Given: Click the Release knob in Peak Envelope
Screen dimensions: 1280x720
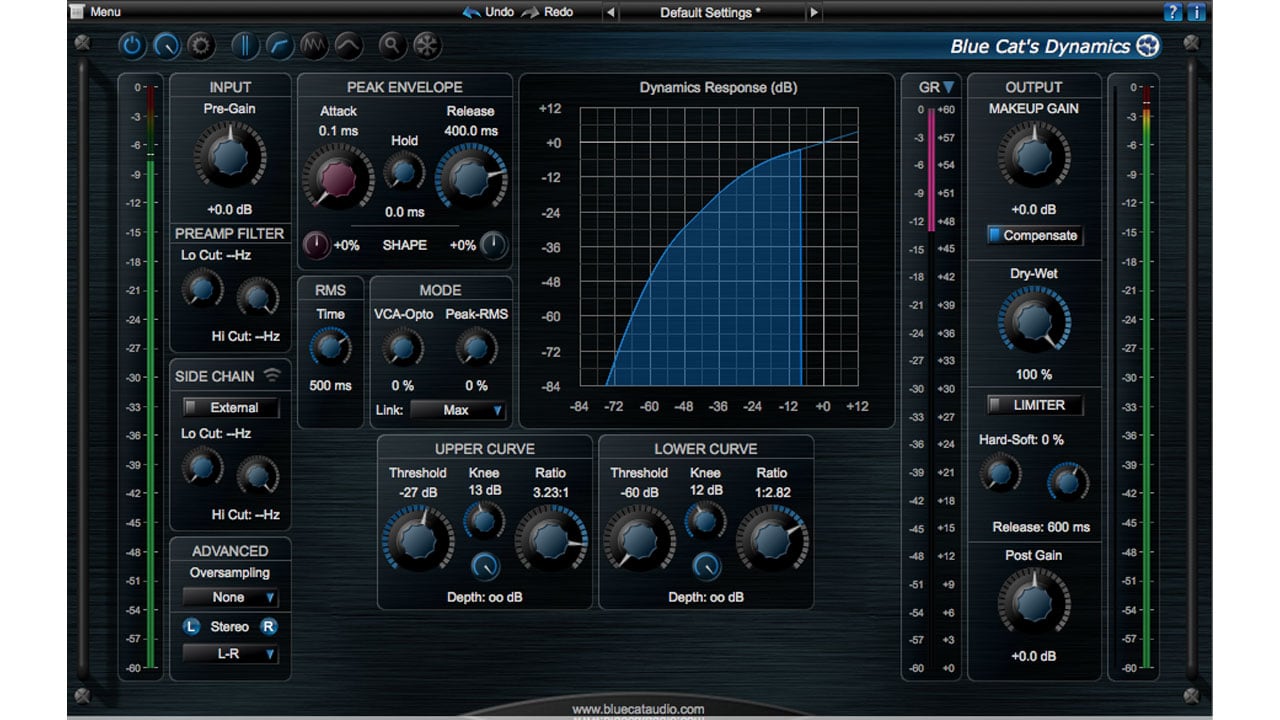Looking at the screenshot, I should point(470,177).
